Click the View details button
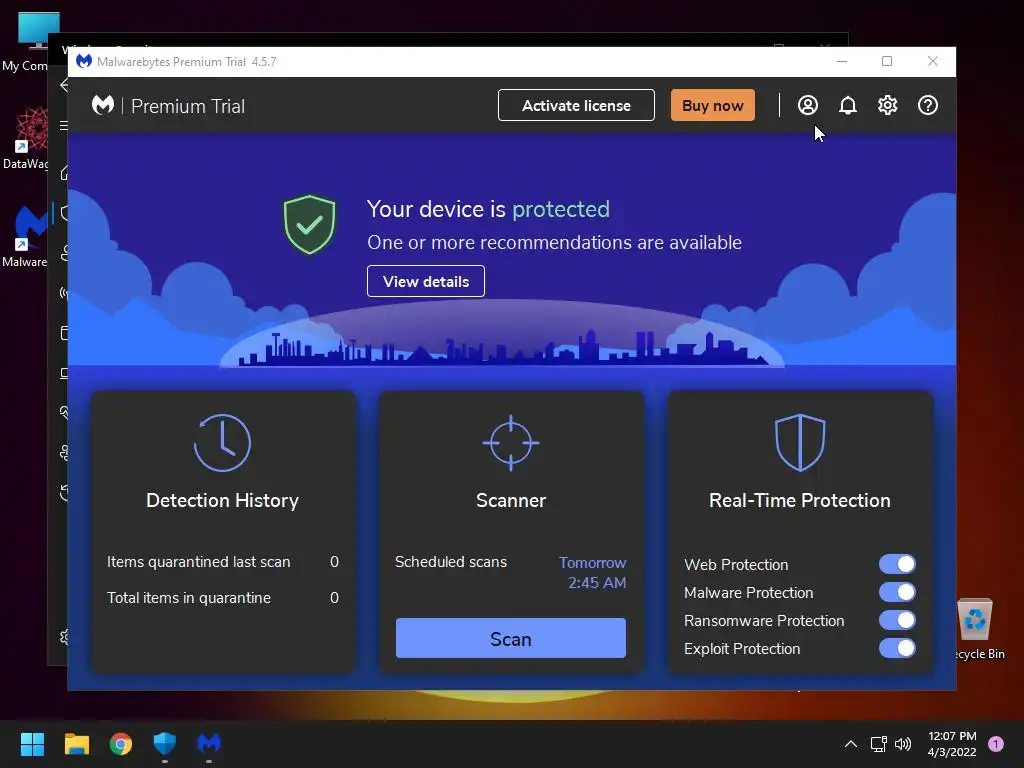Viewport: 1024px width, 768px height. coord(426,281)
